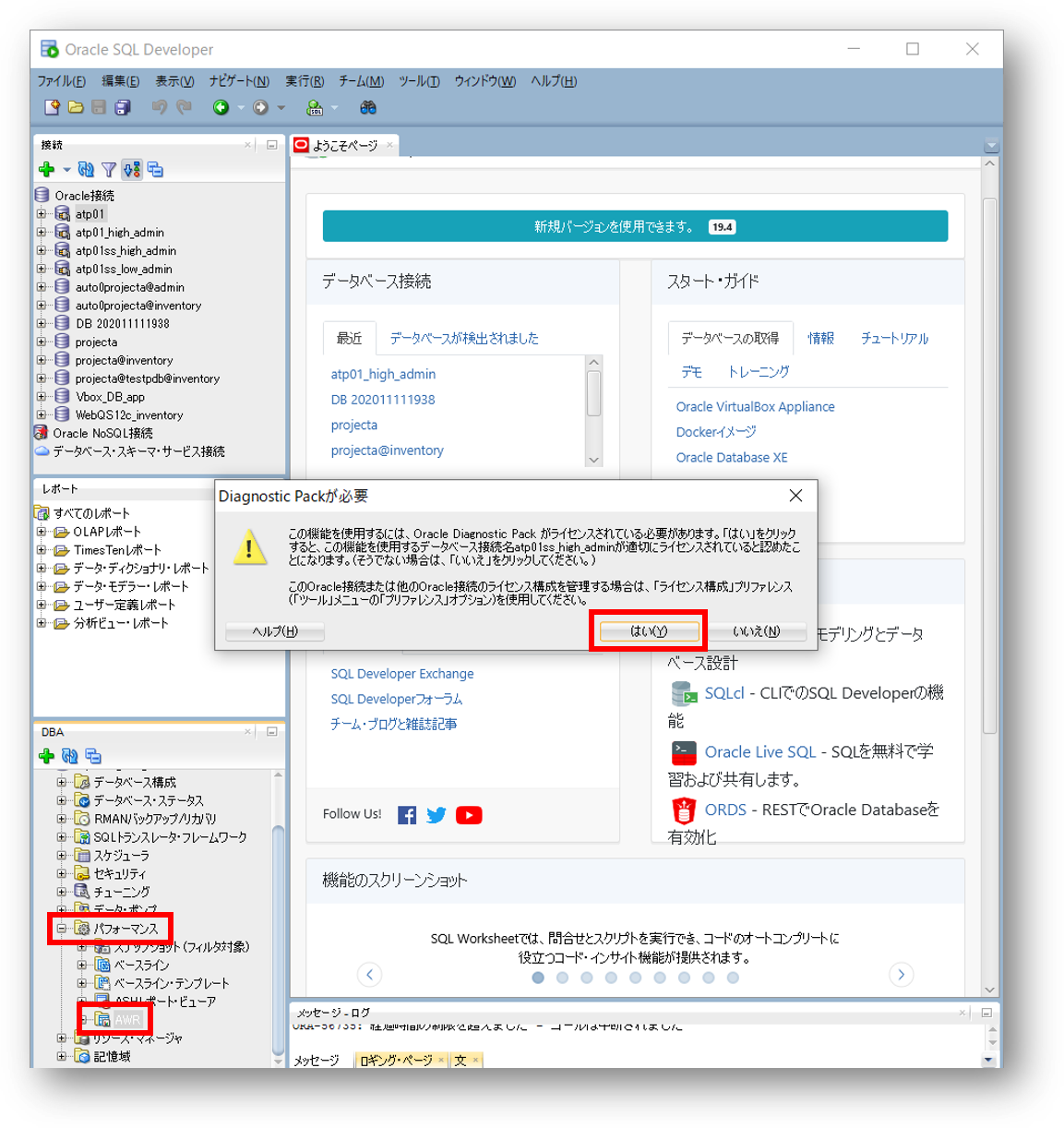Collapse the パフォーマンス tree node
The height and width of the screenshot is (1128, 1064).
point(62,929)
